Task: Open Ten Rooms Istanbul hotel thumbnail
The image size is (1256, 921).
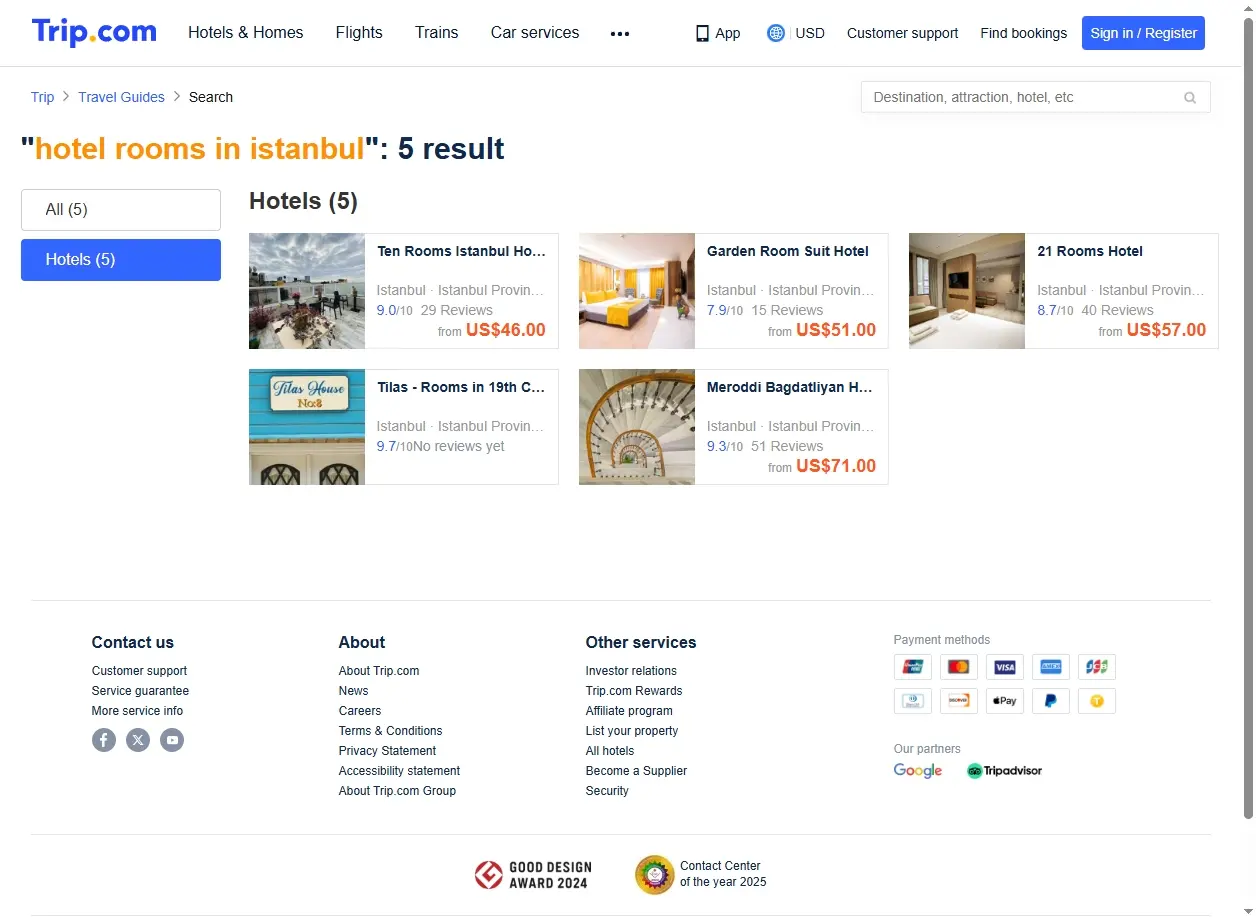Action: click(x=307, y=291)
